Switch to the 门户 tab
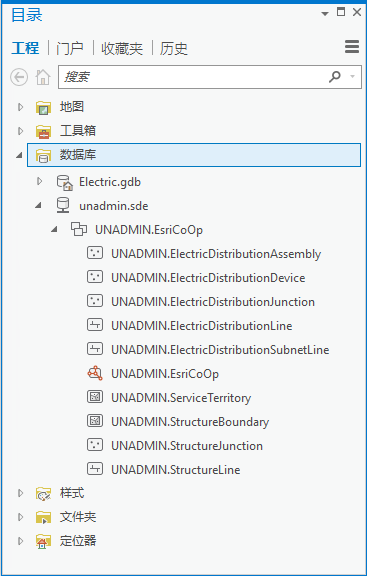The height and width of the screenshot is (576, 367). [x=70, y=48]
